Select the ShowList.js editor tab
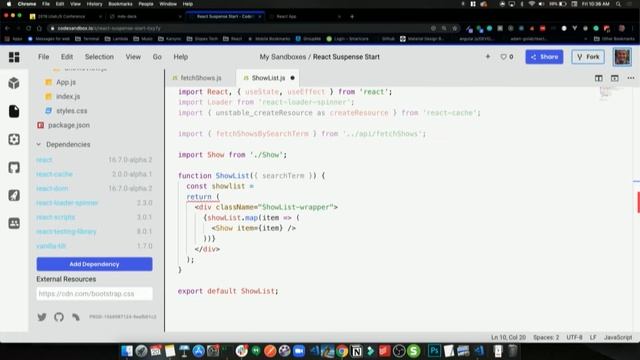This screenshot has height=360, width=640. [268, 78]
